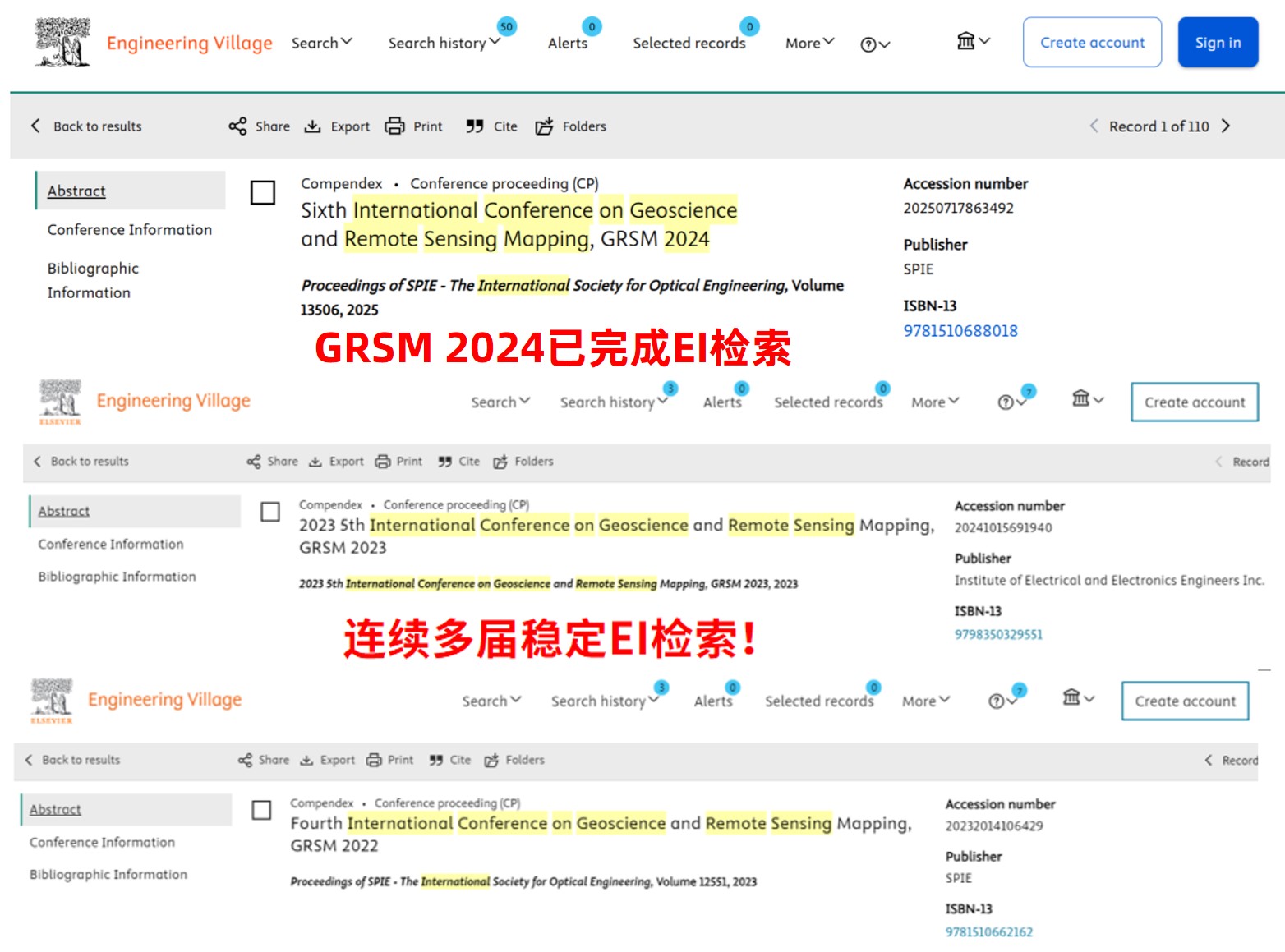
Task: Open Conference Information for the GRSM 2023 record
Action: 111,545
